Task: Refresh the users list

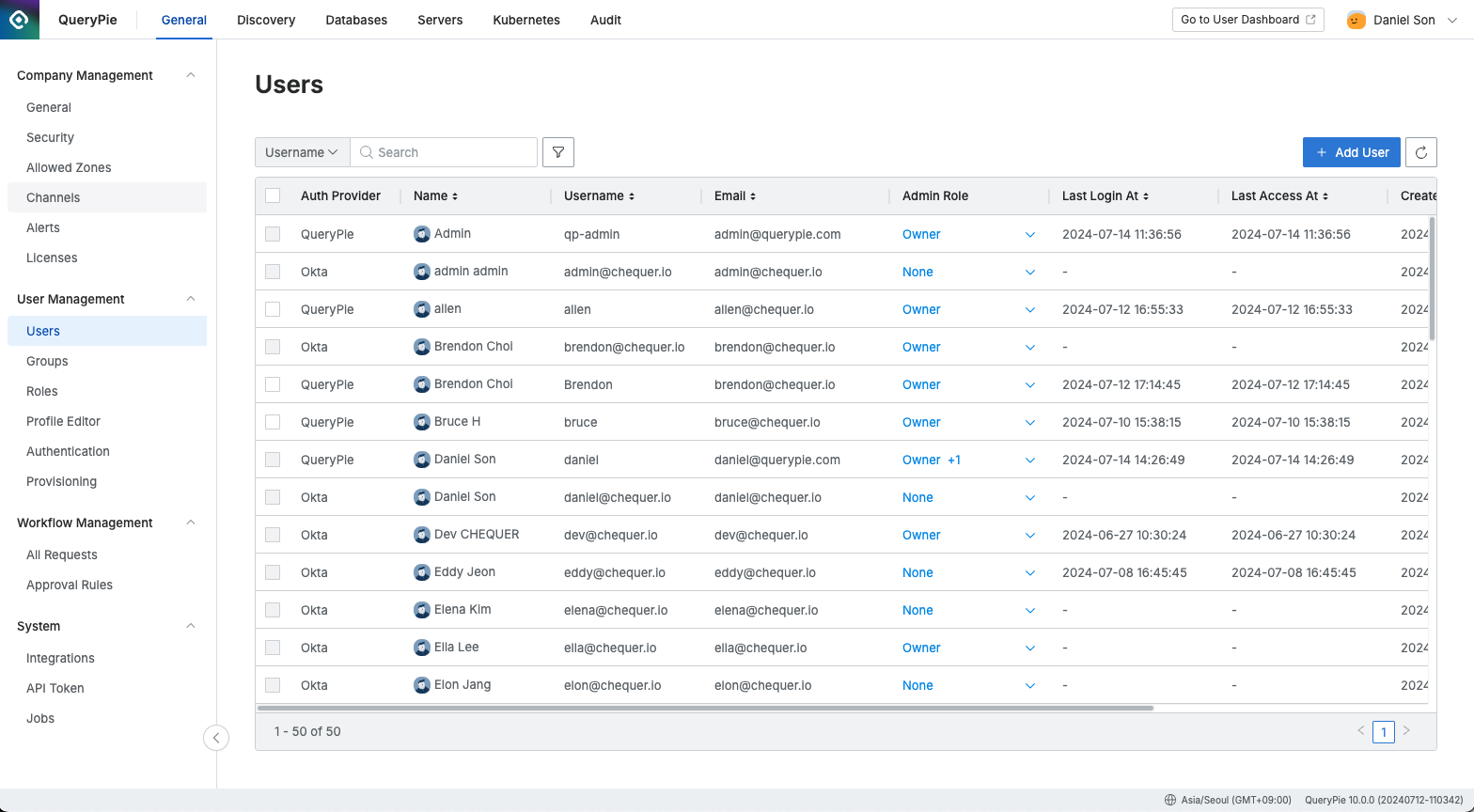Action: click(1421, 152)
